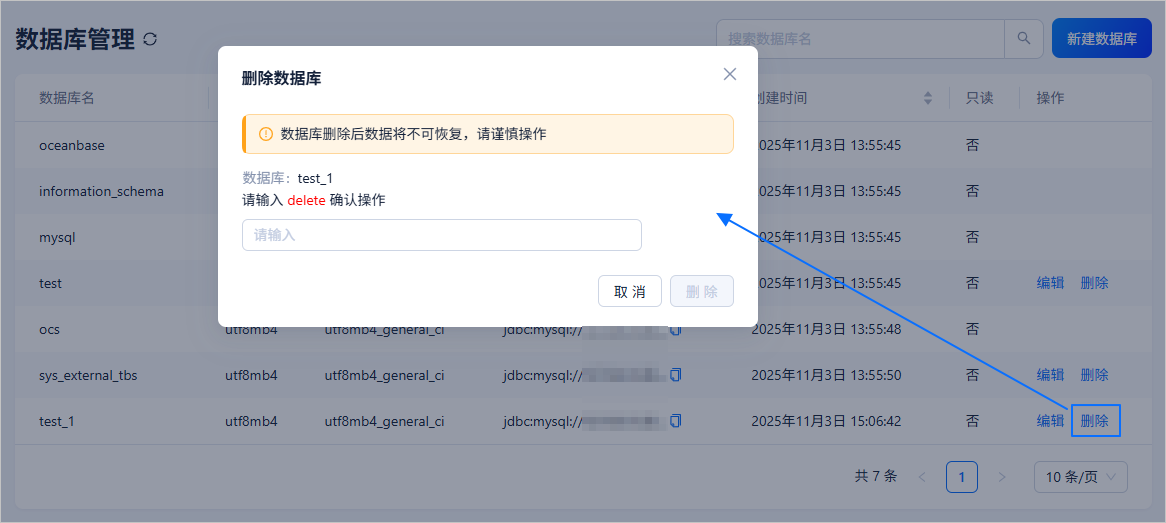Screen dimensions: 1166x523
Task: Close the 删除数据库 dialog with X
Action: 730,74
